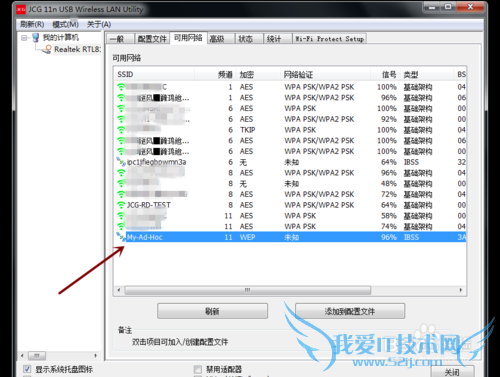Click the 刷新 button
500x377 pixels.
click(x=212, y=311)
